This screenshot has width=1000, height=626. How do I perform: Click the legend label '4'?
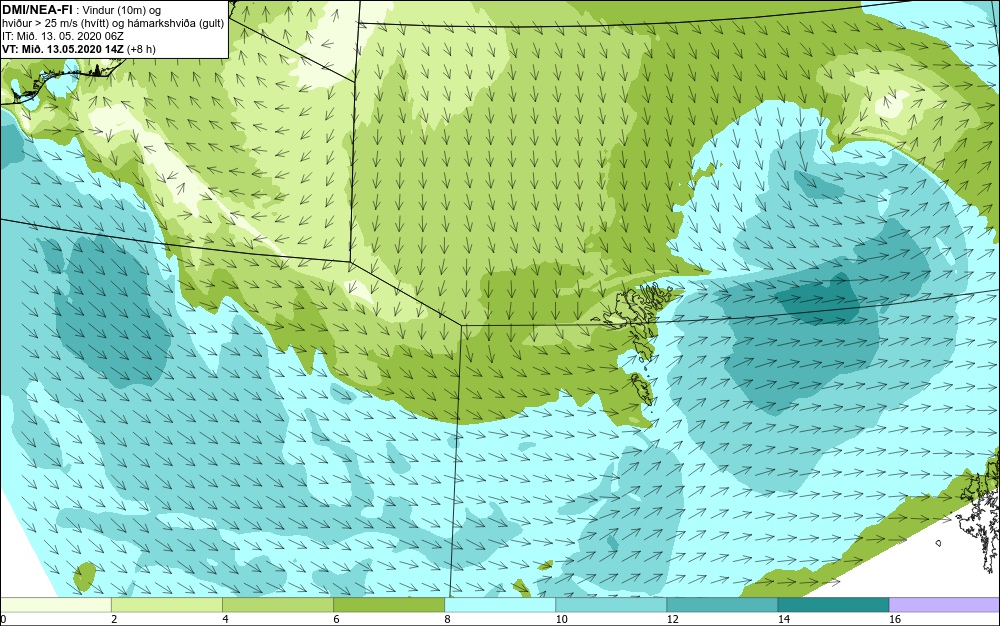[x=225, y=619]
